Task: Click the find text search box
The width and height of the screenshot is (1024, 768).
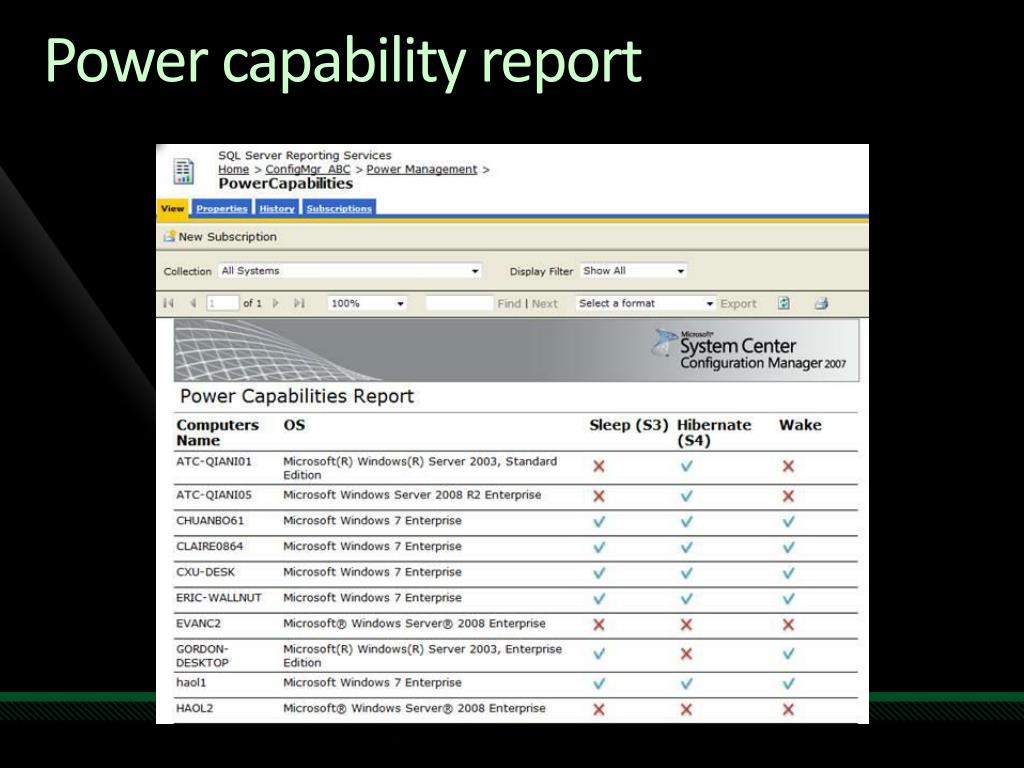Action: pos(459,304)
